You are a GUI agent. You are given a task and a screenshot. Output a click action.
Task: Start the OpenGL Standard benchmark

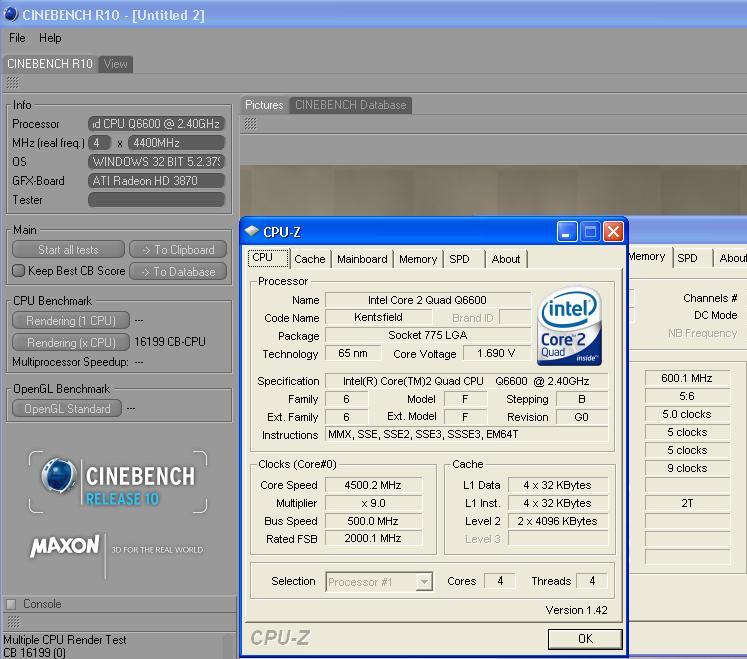coord(67,409)
